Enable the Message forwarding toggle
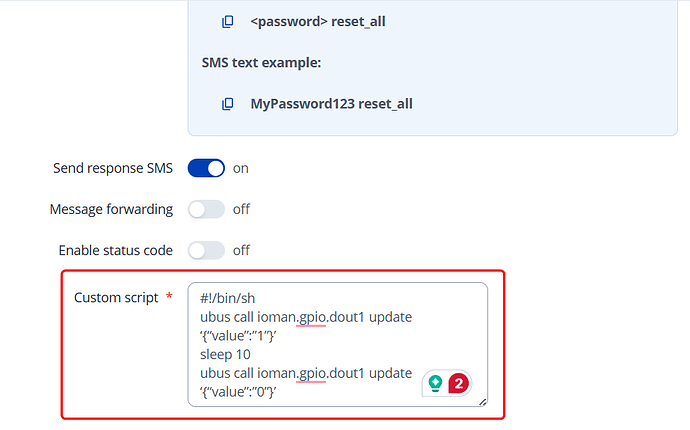The height and width of the screenshot is (430, 690). [206, 209]
